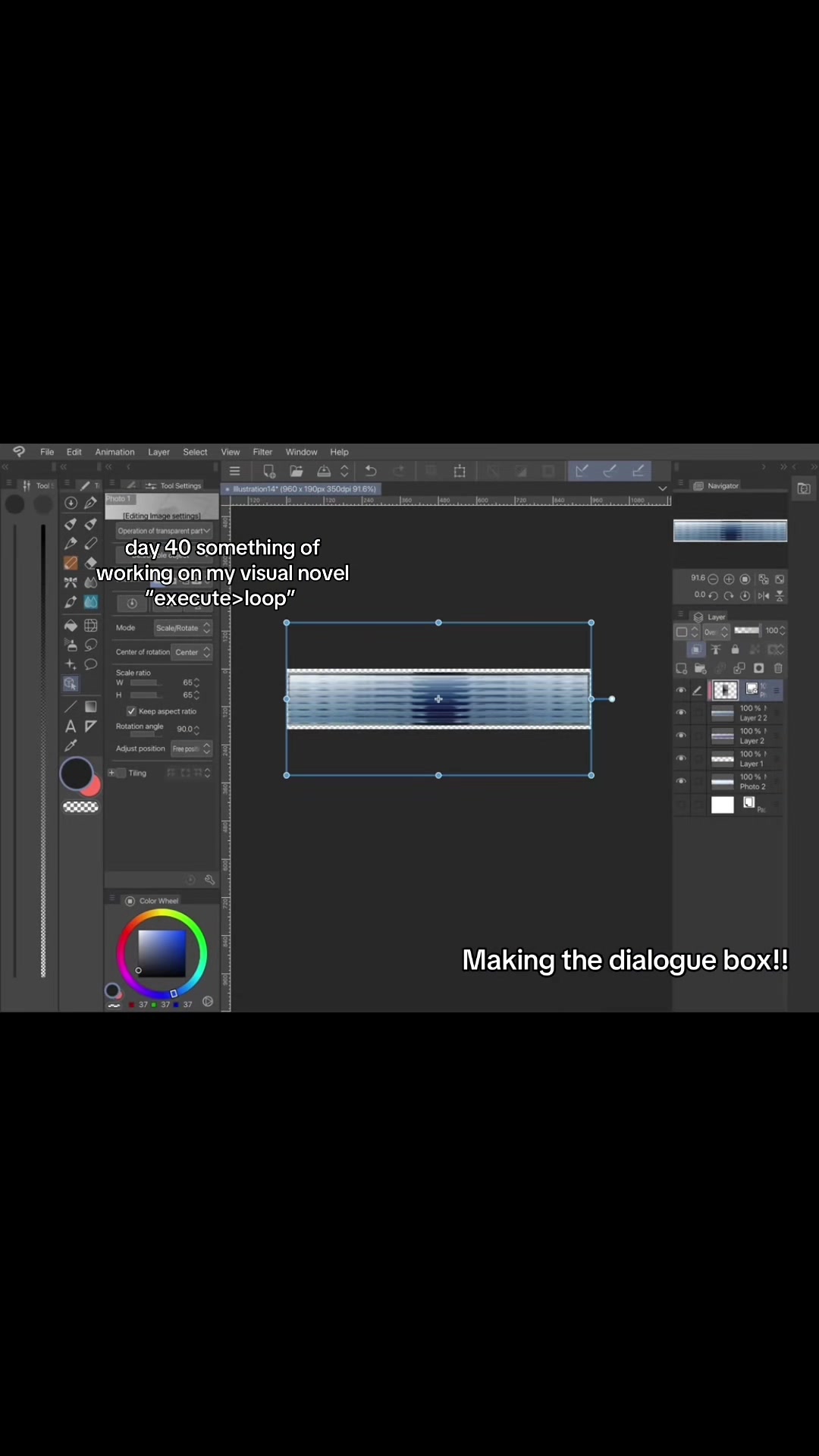
Task: Open the layer blending mode dropdown
Action: point(717,631)
